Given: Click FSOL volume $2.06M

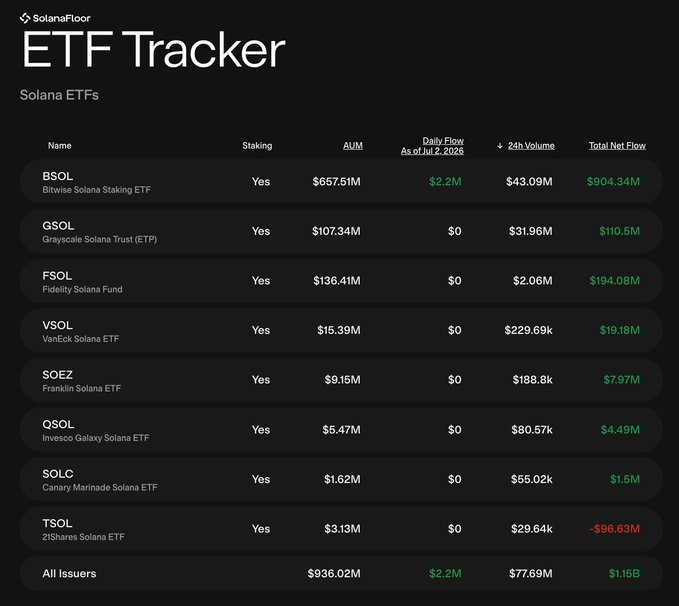Looking at the screenshot, I should point(533,281).
